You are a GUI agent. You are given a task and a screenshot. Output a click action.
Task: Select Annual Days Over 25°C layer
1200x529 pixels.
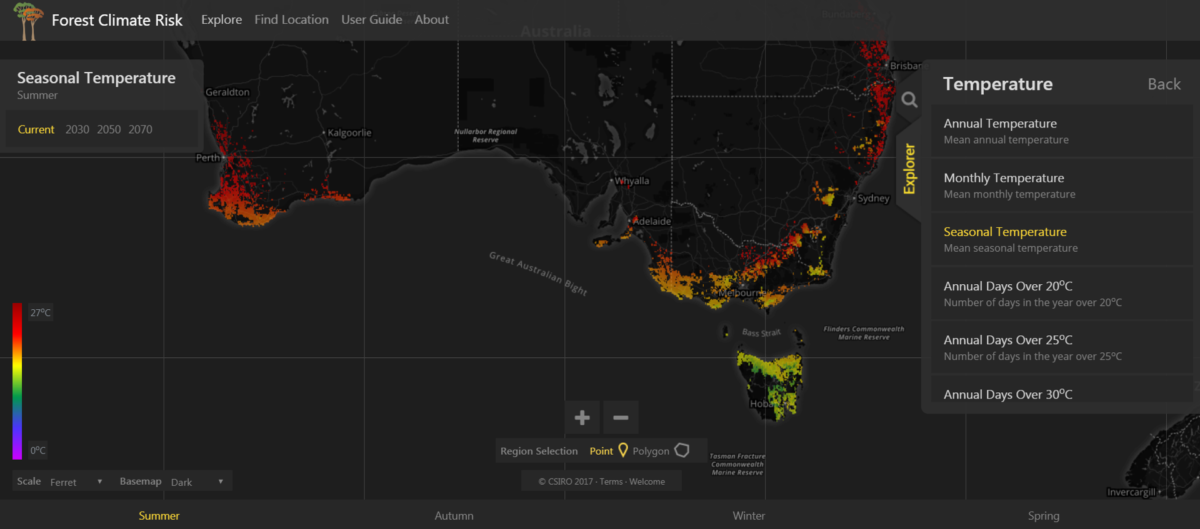(1063, 348)
